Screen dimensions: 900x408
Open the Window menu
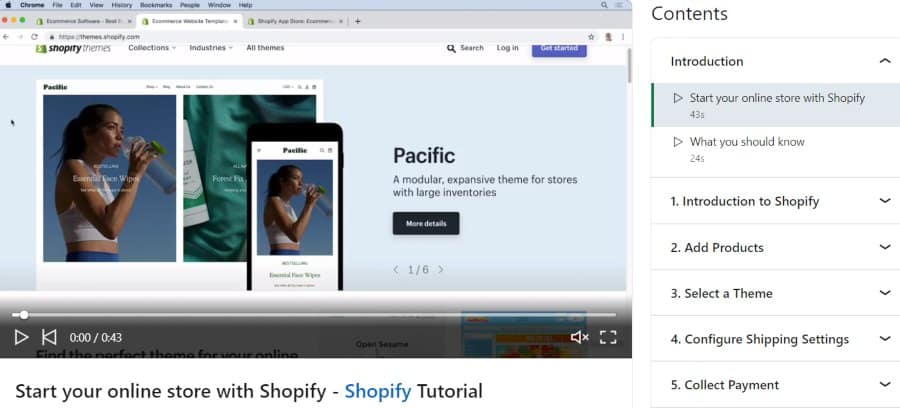(219, 5)
